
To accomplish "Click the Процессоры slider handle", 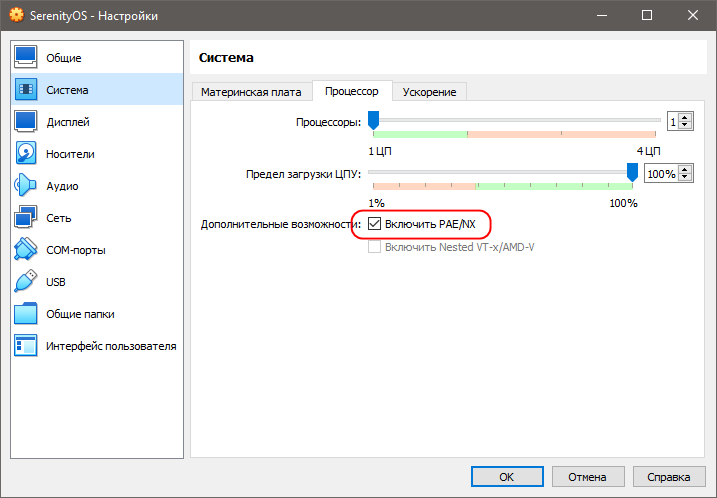I will coord(374,120).
